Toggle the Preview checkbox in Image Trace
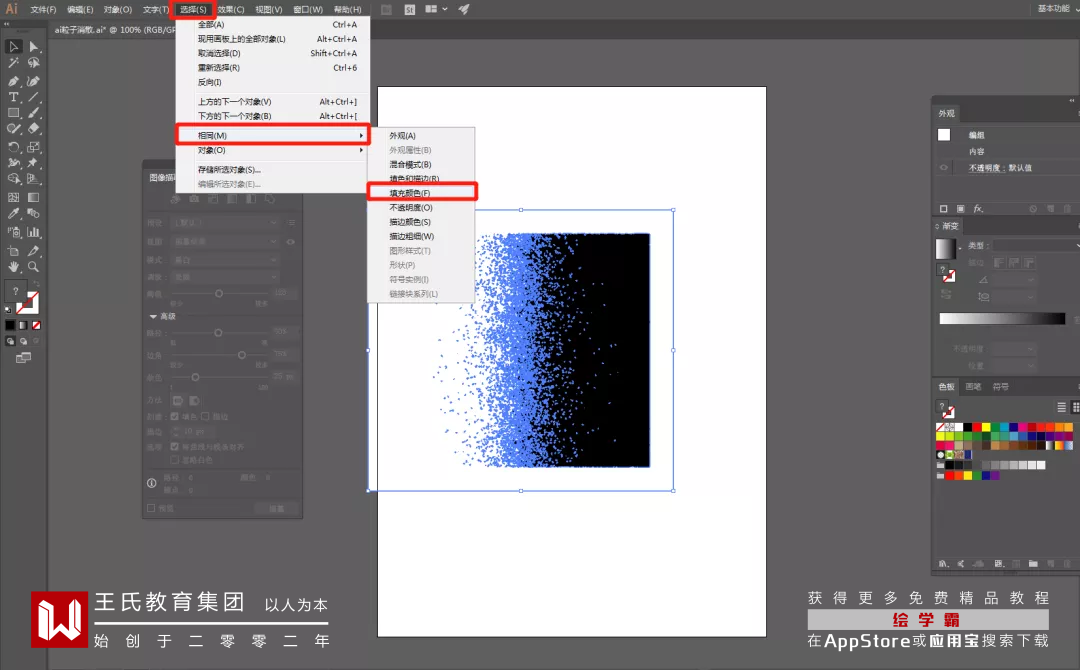Viewport: 1080px width, 670px height. (151, 508)
